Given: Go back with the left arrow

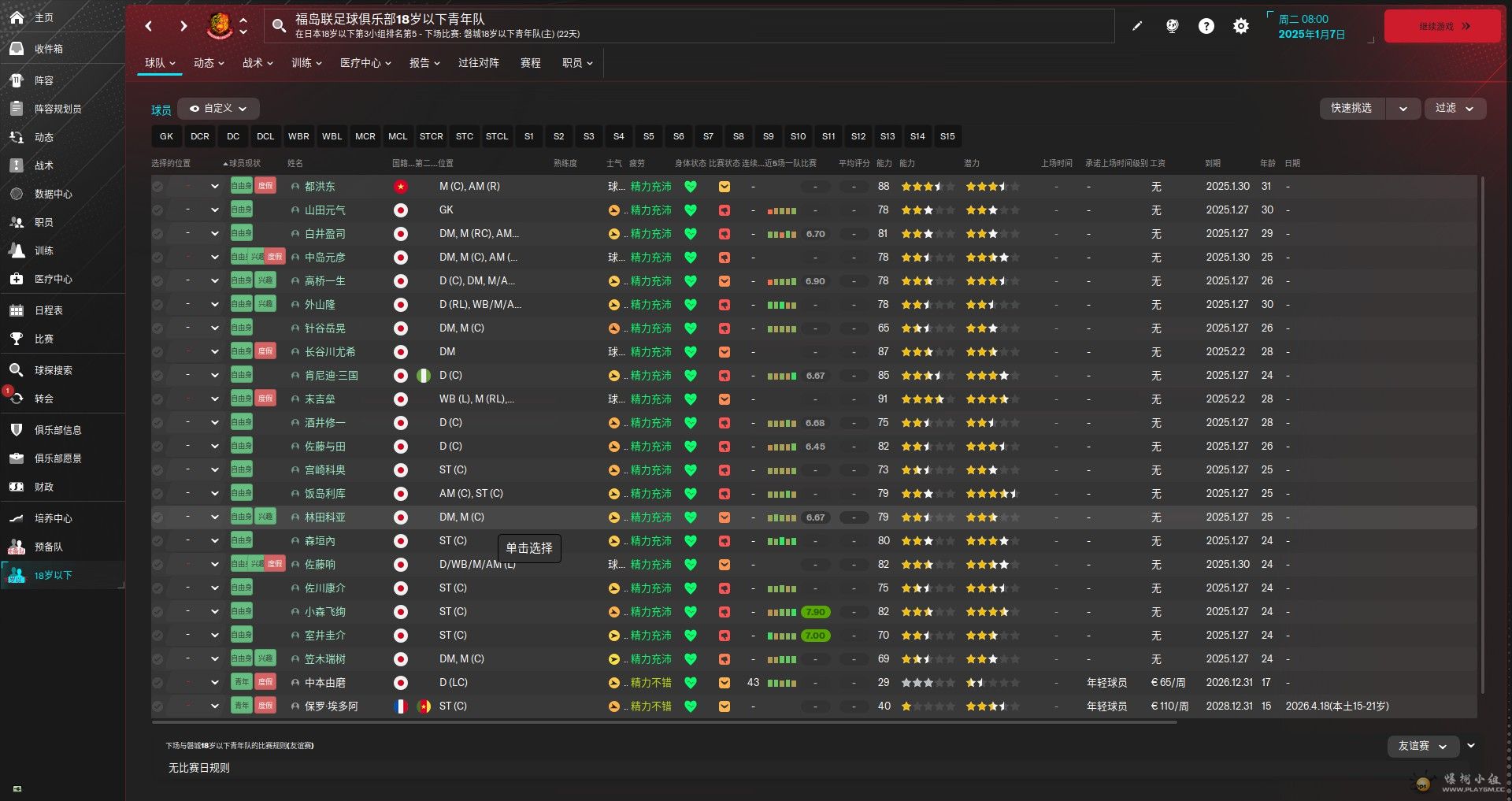Looking at the screenshot, I should coord(149,26).
